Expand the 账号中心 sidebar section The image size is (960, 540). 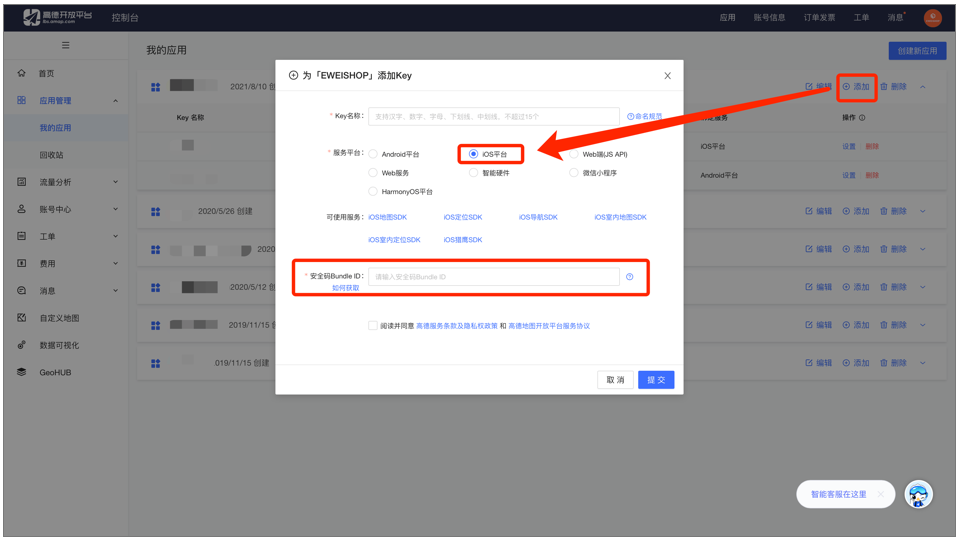click(x=115, y=209)
